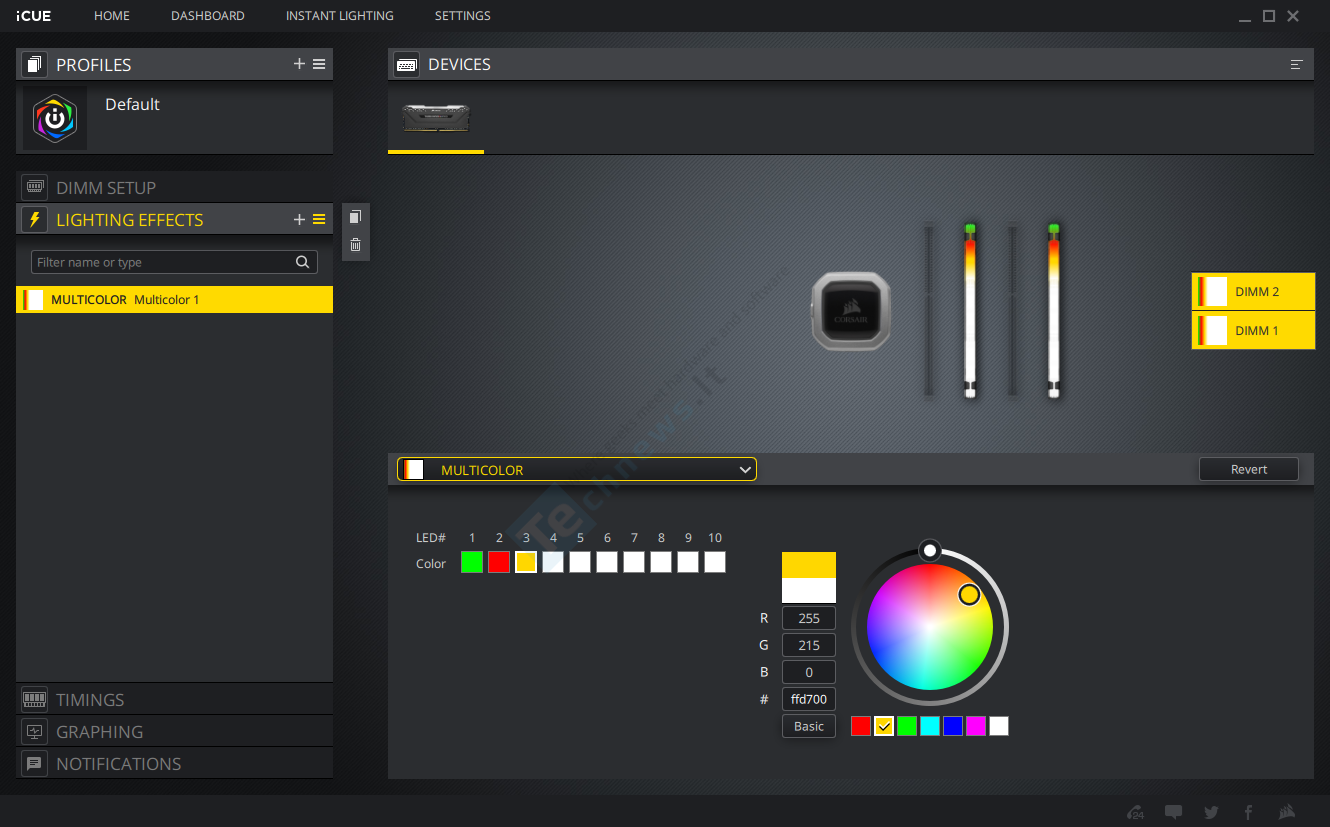Select the Multicolor 1 lighting effect

coord(175,299)
